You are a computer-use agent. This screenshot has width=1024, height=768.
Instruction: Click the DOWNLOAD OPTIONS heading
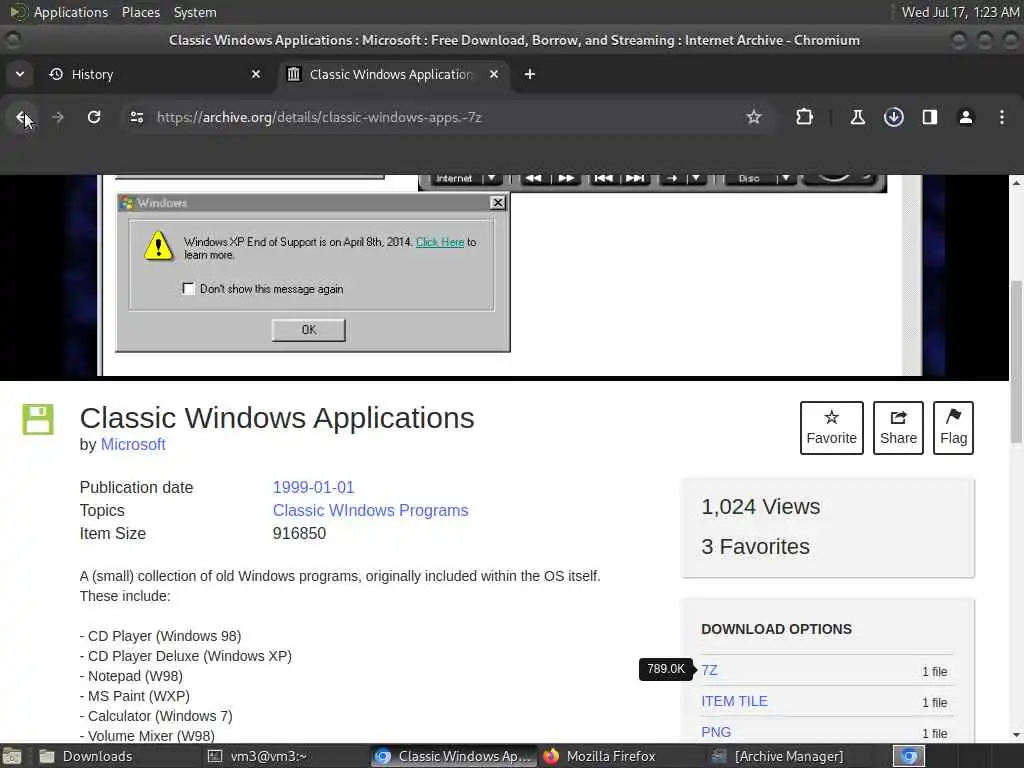[776, 629]
